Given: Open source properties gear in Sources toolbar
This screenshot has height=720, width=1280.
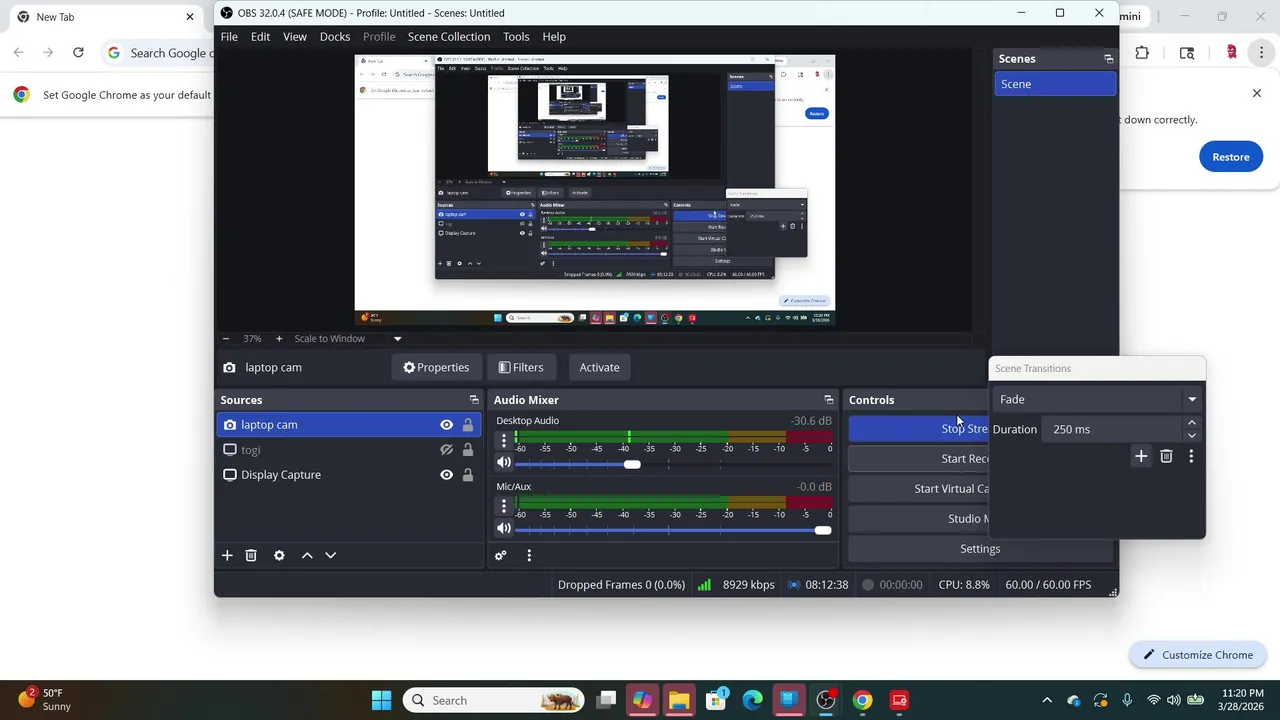Looking at the screenshot, I should [x=279, y=555].
